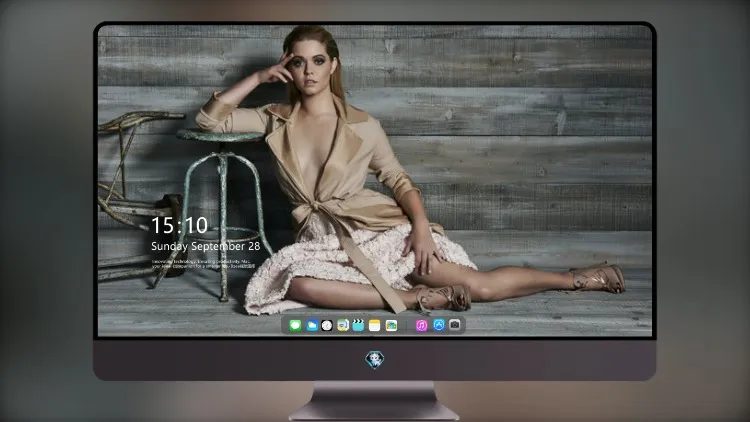Open the Maps app in the dock
The width and height of the screenshot is (750, 422).
coord(343,326)
